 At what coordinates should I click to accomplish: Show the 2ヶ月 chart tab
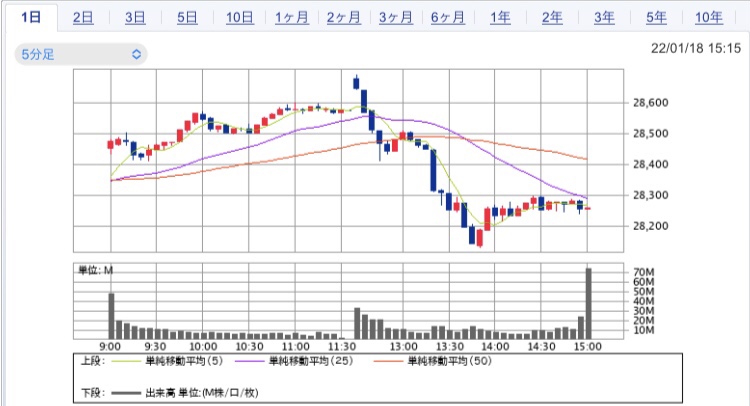(x=344, y=18)
